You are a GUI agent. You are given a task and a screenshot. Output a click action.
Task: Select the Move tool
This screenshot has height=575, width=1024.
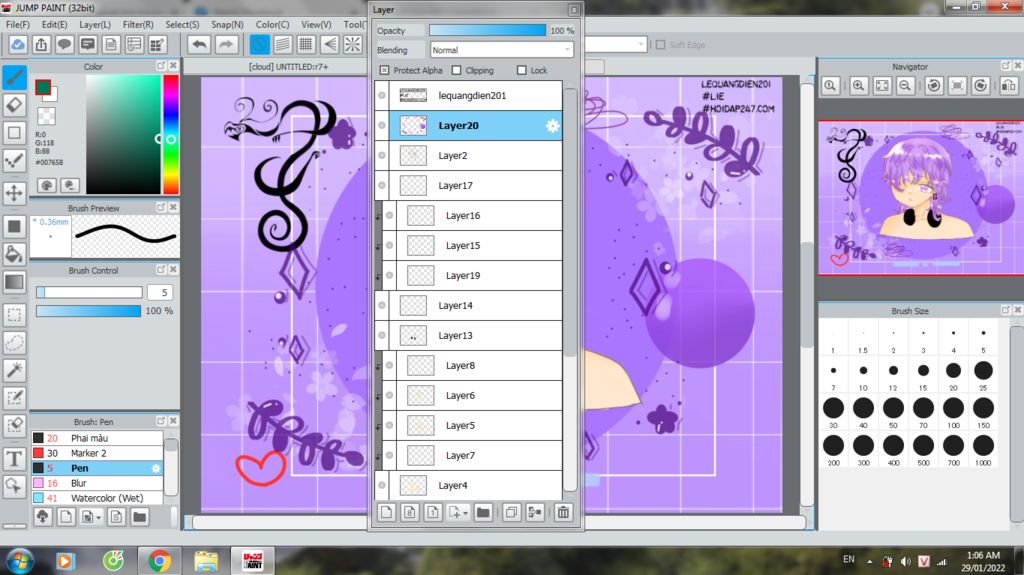14,193
